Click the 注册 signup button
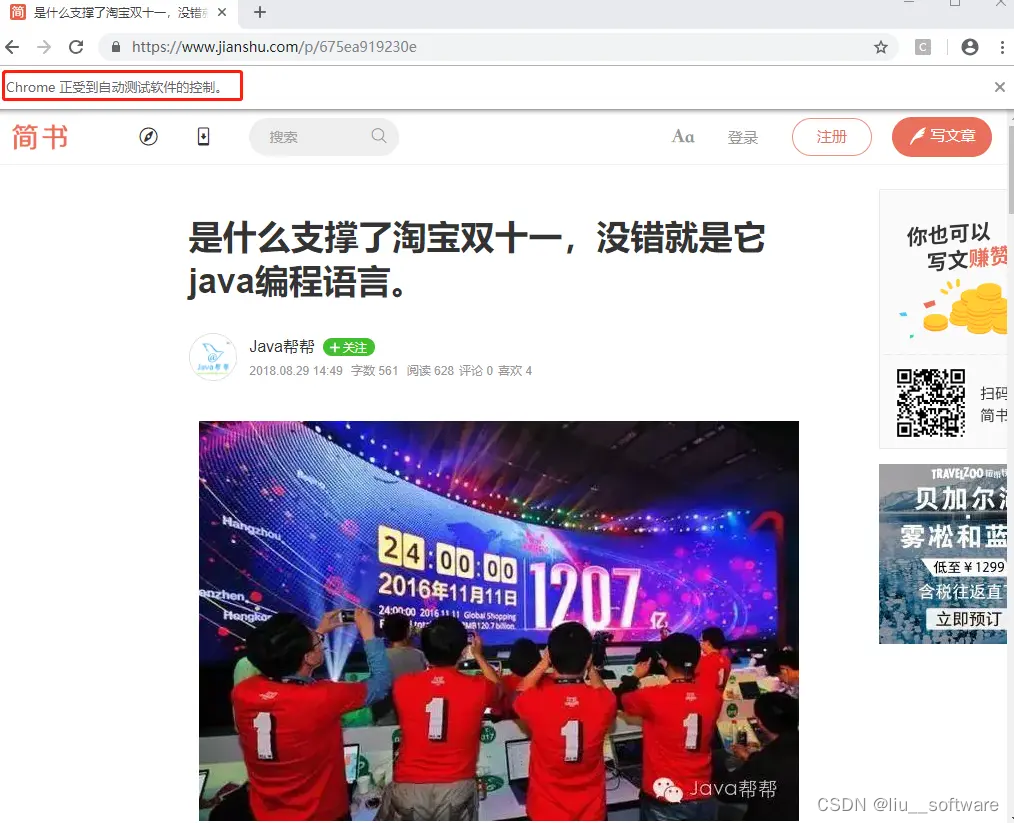 [x=831, y=137]
